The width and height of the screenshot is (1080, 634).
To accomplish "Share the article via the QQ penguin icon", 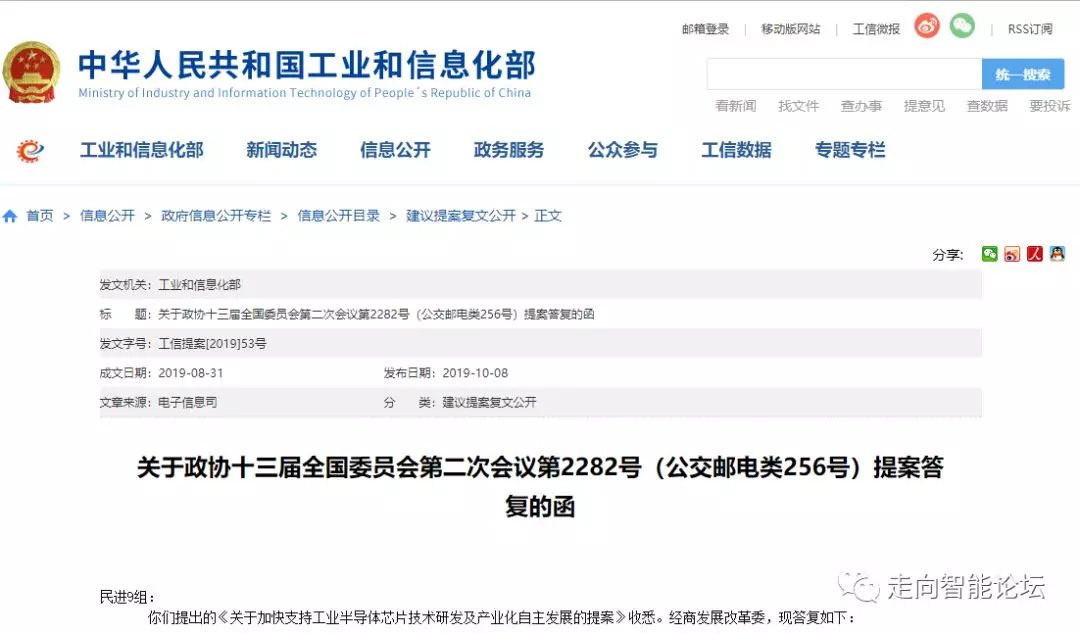I will (x=1057, y=254).
